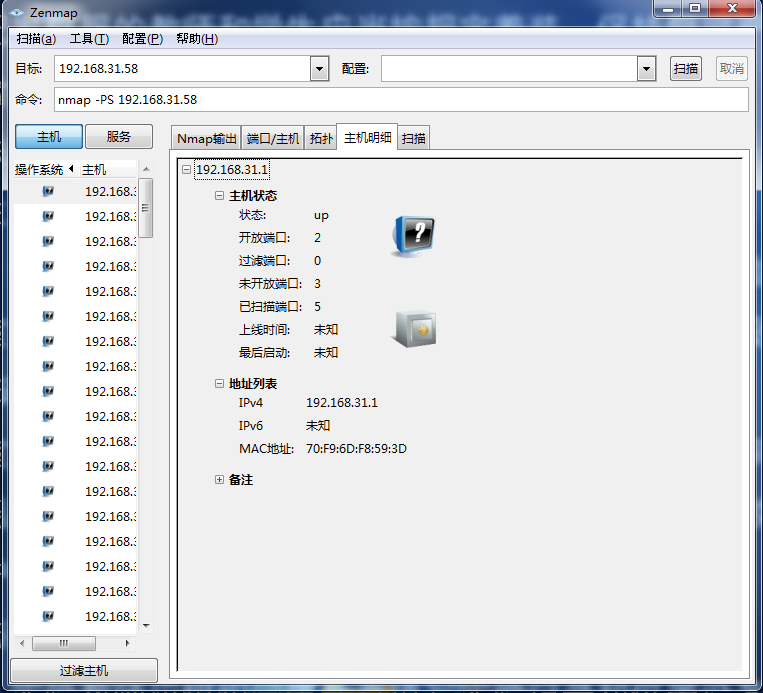Open the 工具(T) menu
Viewport: 763px width, 693px height.
(x=89, y=38)
